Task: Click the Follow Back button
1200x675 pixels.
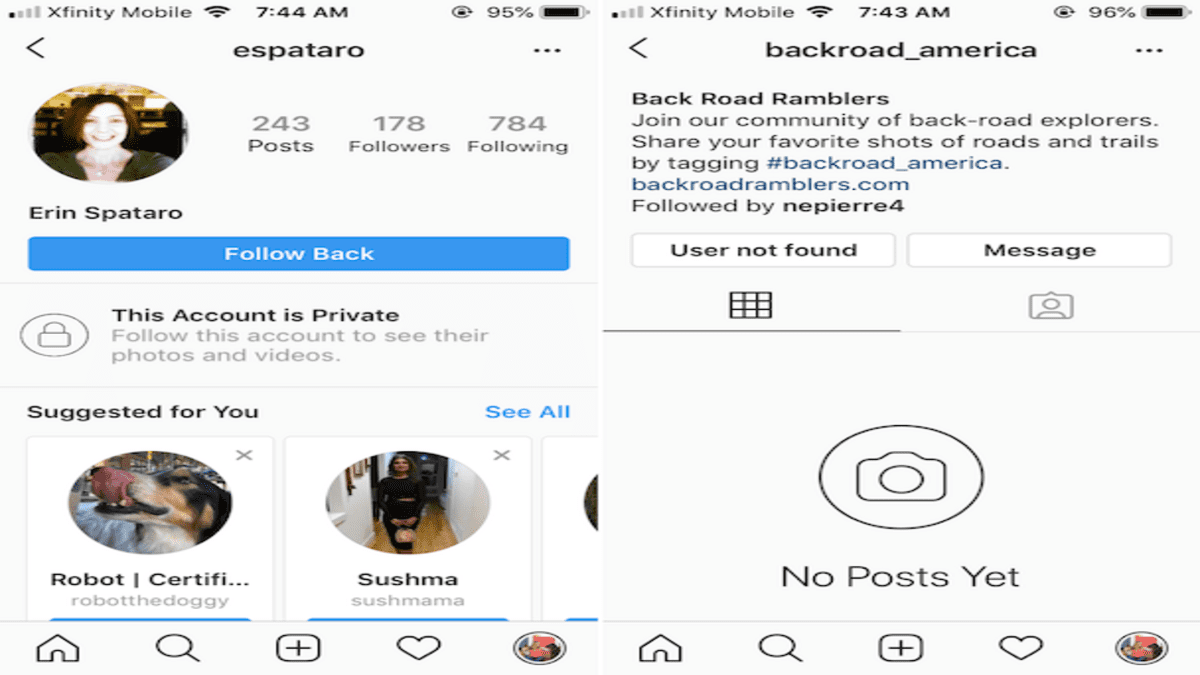Action: pos(299,254)
